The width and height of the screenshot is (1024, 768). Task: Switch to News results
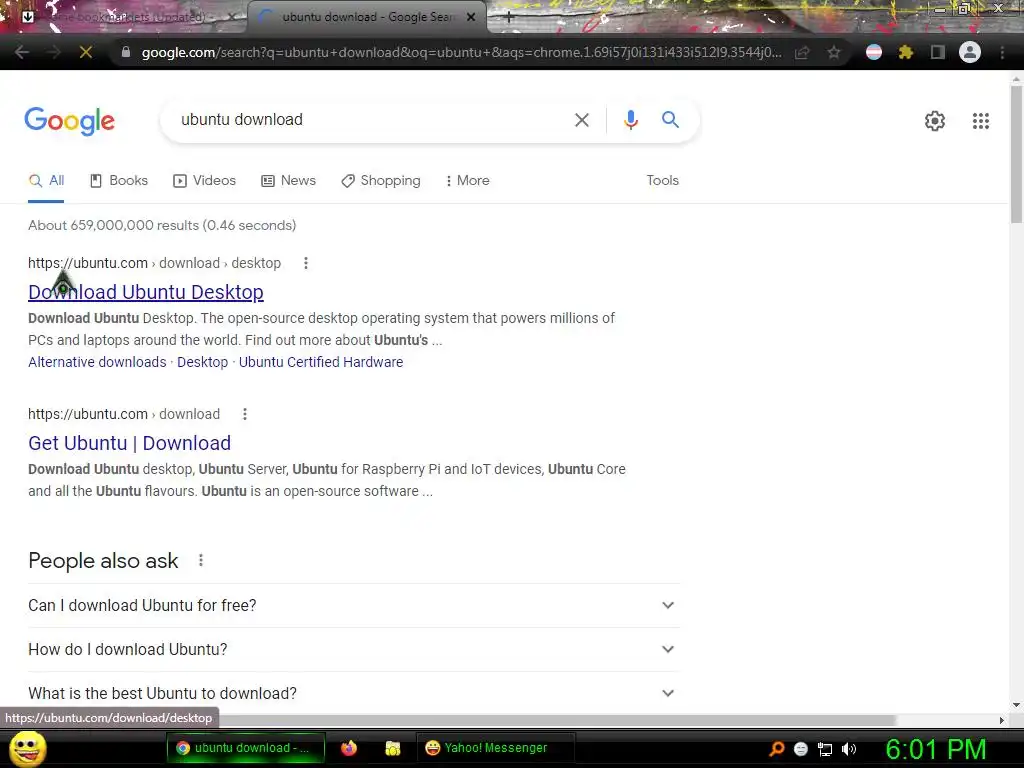pyautogui.click(x=288, y=181)
